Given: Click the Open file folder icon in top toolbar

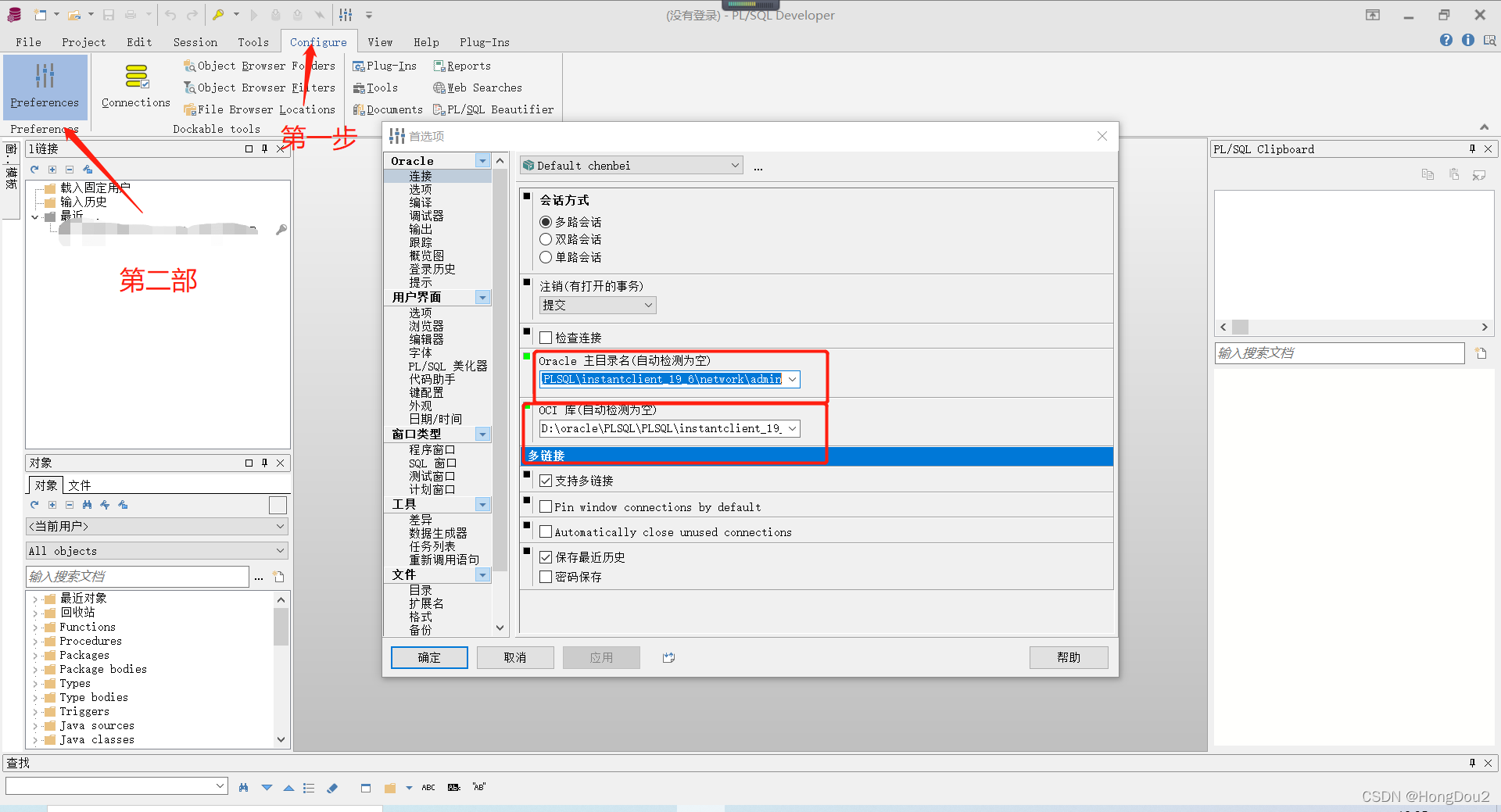Looking at the screenshot, I should tap(74, 15).
